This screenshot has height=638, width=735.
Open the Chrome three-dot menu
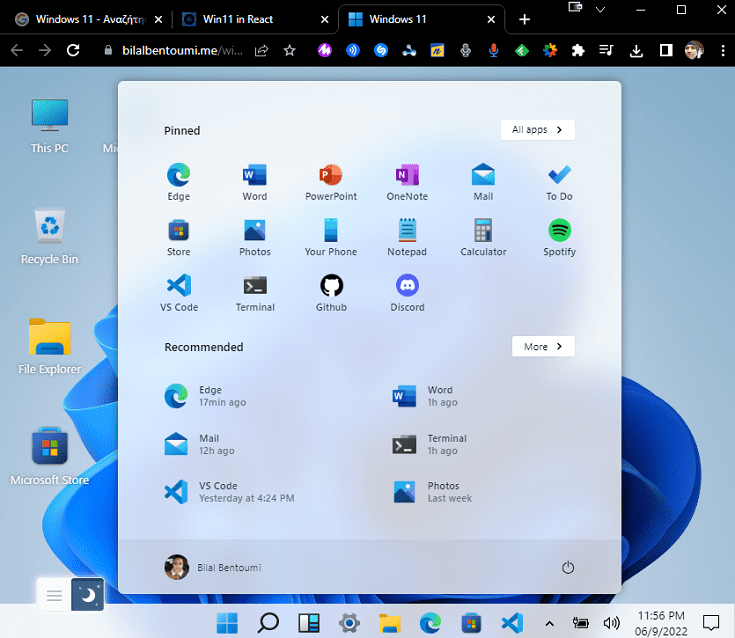click(x=722, y=50)
